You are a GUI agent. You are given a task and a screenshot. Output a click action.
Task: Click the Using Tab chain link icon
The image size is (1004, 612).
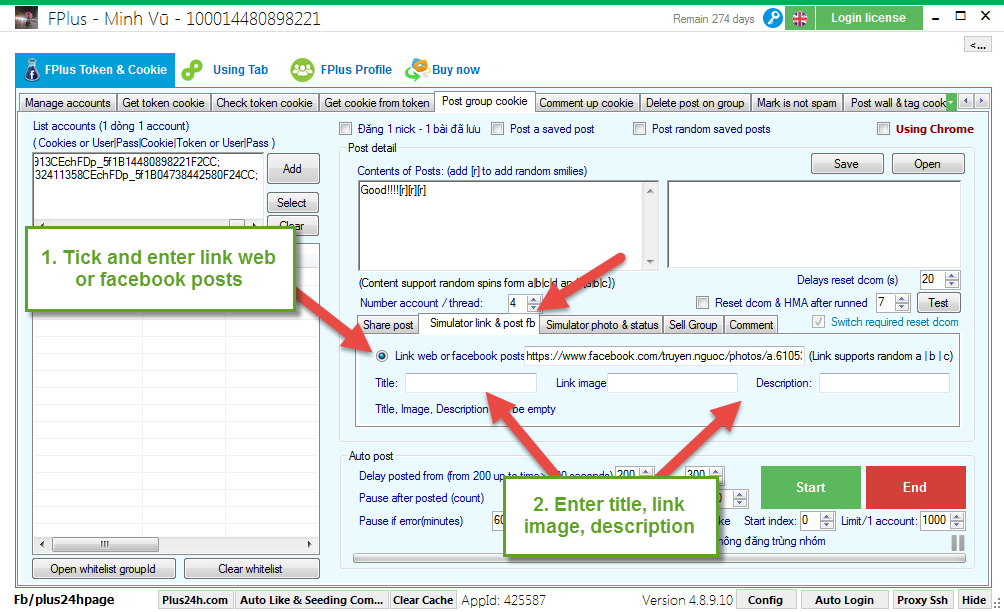click(192, 70)
